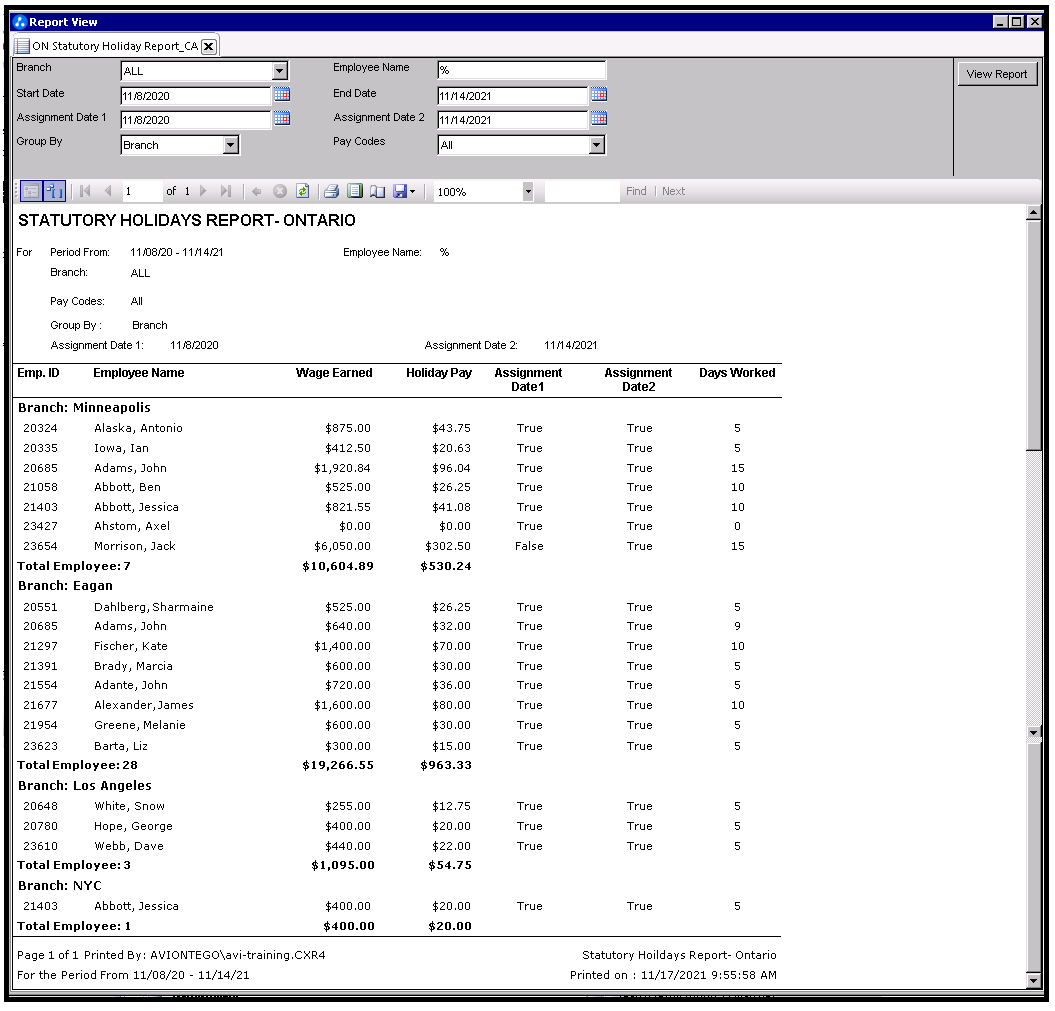Close the ON Statutory Holiday Report tab
Viewport: 1055px width, 1011px height.
[x=208, y=46]
